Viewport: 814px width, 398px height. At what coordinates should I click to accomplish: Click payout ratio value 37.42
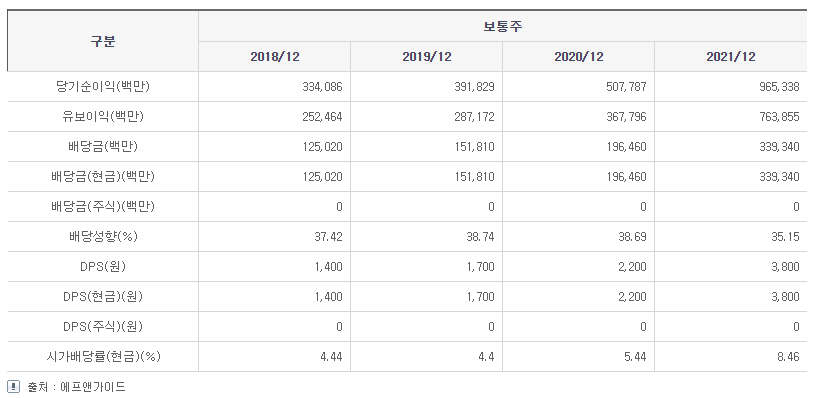point(329,237)
